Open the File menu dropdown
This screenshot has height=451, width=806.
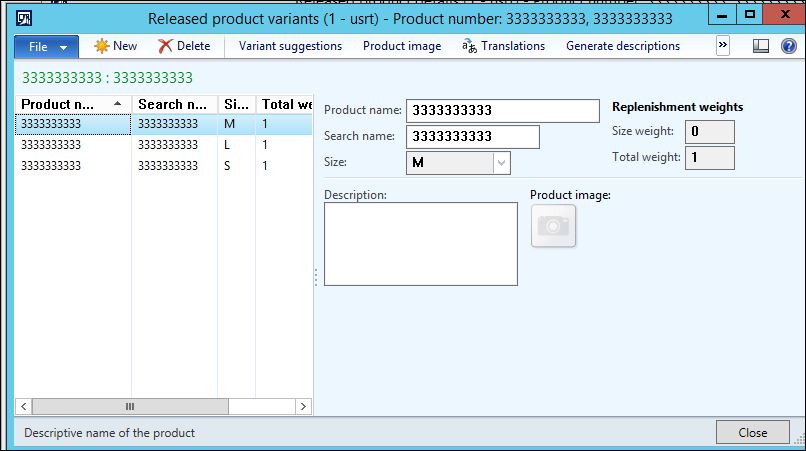[x=46, y=46]
